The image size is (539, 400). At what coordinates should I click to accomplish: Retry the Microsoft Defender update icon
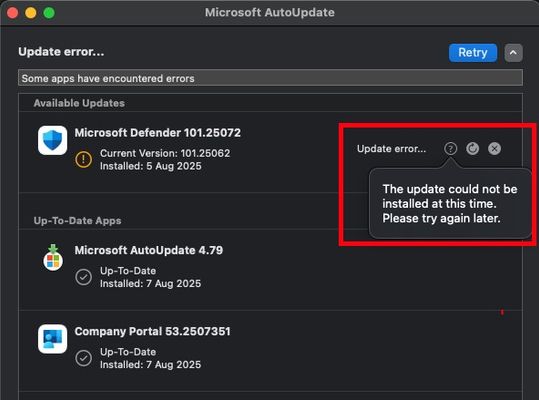[472, 148]
